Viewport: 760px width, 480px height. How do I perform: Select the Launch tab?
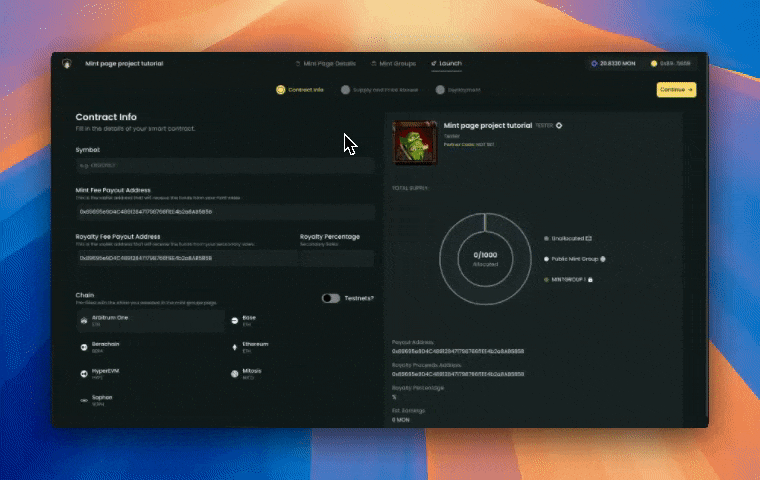point(446,64)
